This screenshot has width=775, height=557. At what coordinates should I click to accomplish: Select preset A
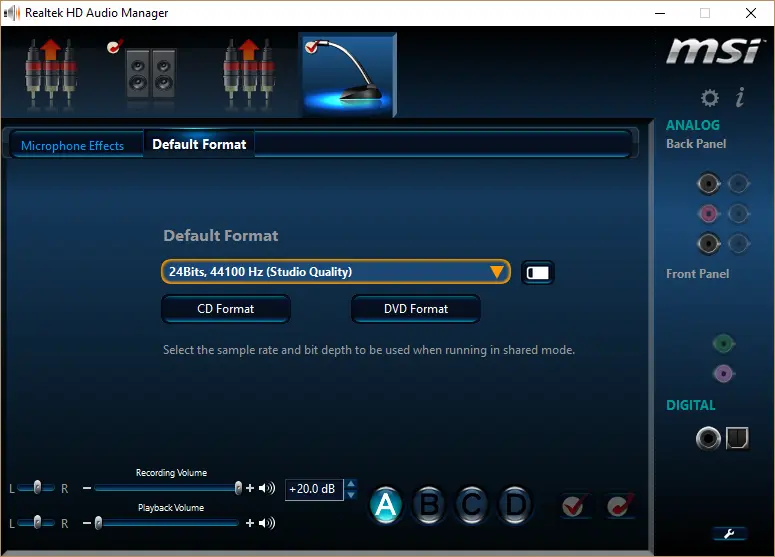pos(386,505)
